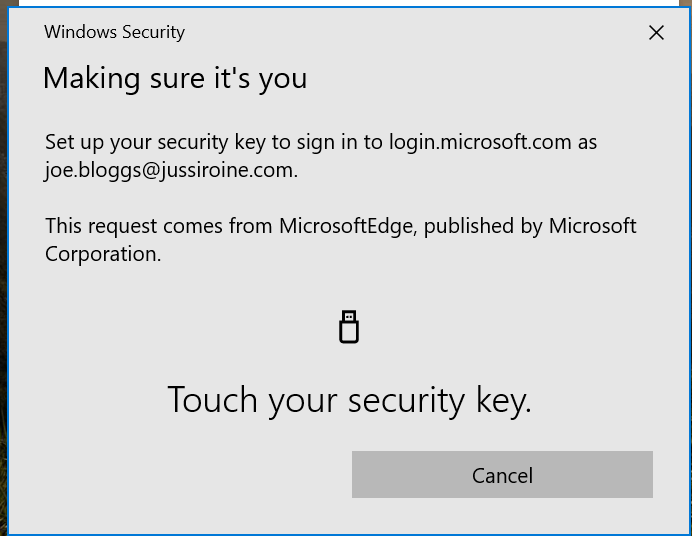Click the USB security key icon
The width and height of the screenshot is (692, 536).
pos(349,326)
